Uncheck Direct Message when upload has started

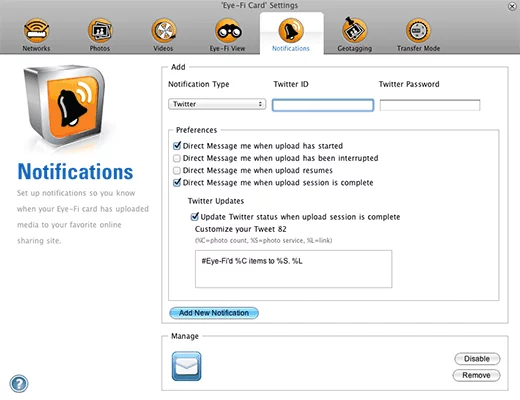[x=177, y=146]
